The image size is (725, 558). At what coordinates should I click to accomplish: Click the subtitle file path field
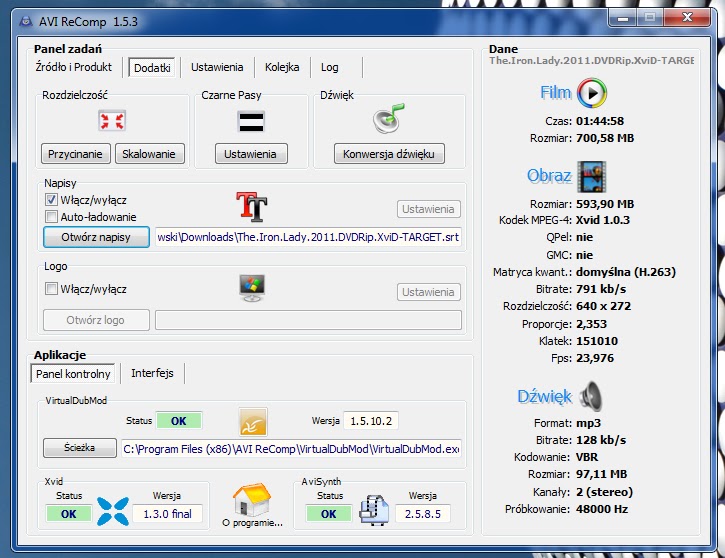pos(308,237)
